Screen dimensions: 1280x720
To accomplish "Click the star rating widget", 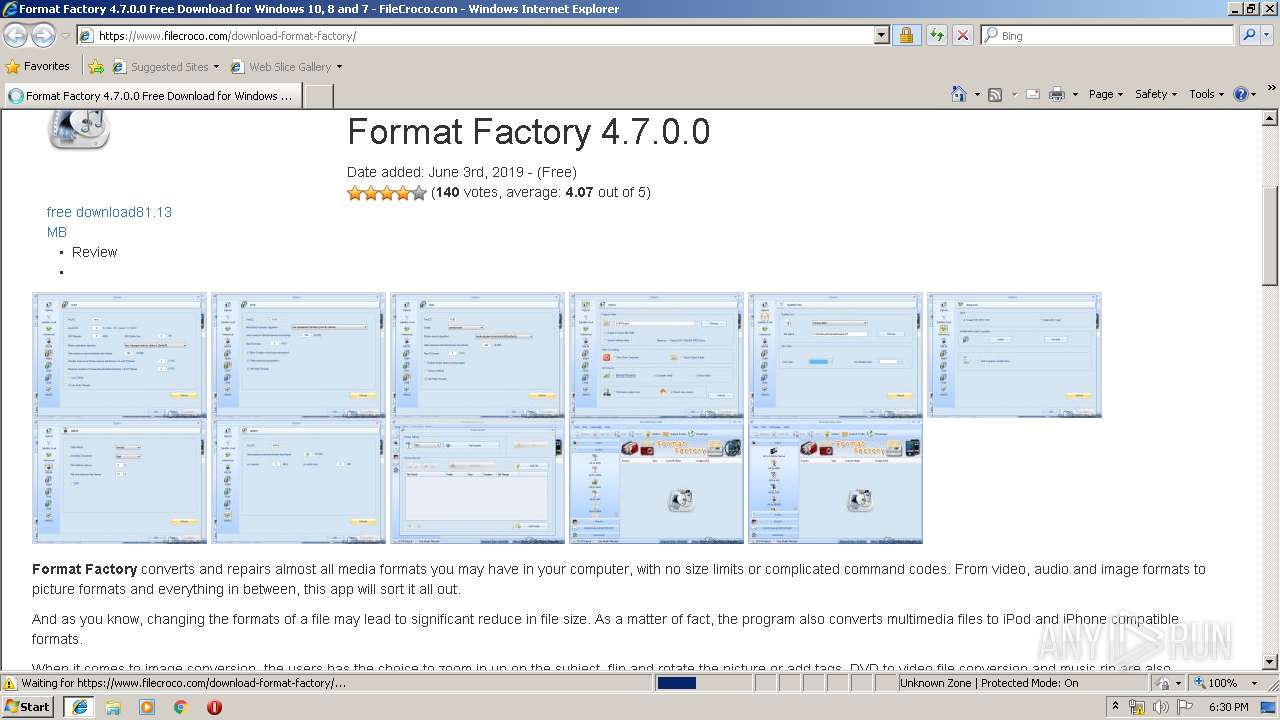I will pyautogui.click(x=387, y=193).
